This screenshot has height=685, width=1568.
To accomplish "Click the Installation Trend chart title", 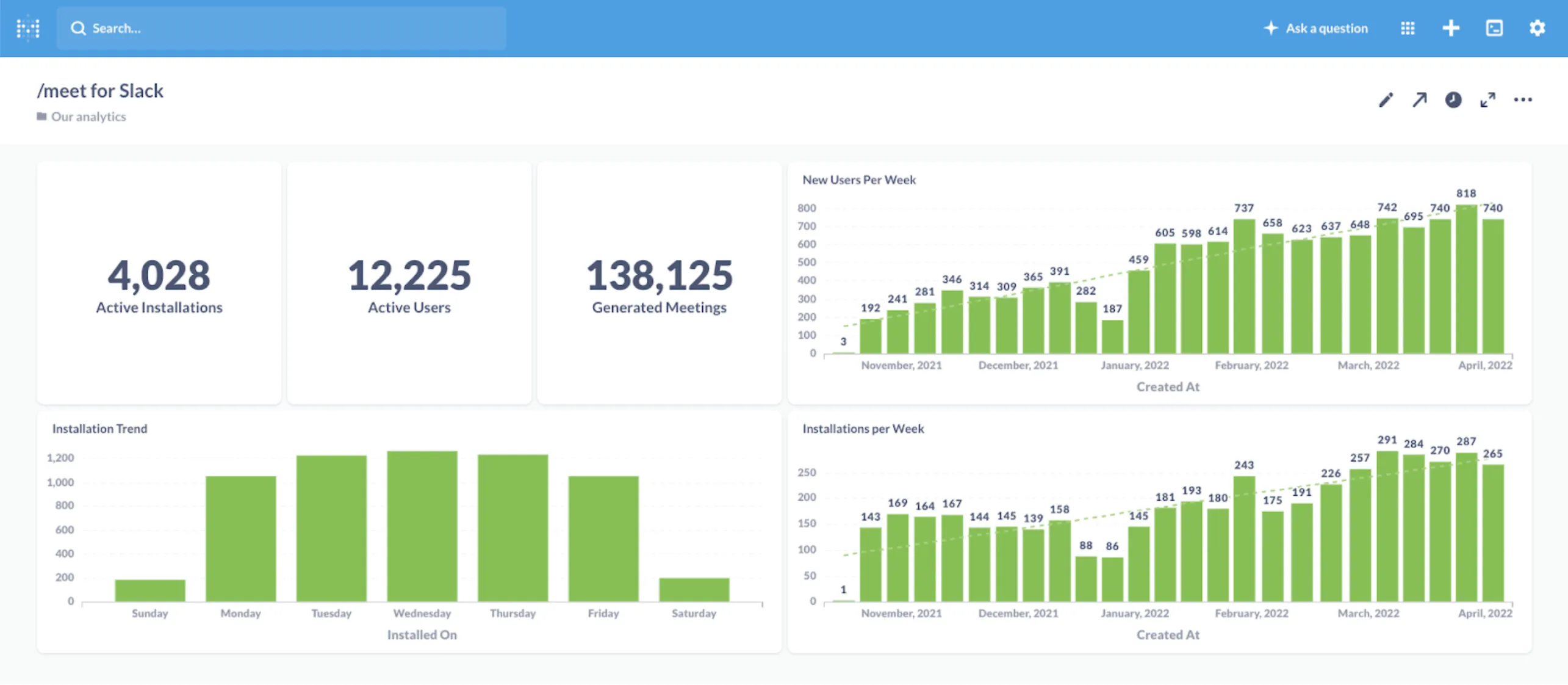I will tap(99, 429).
